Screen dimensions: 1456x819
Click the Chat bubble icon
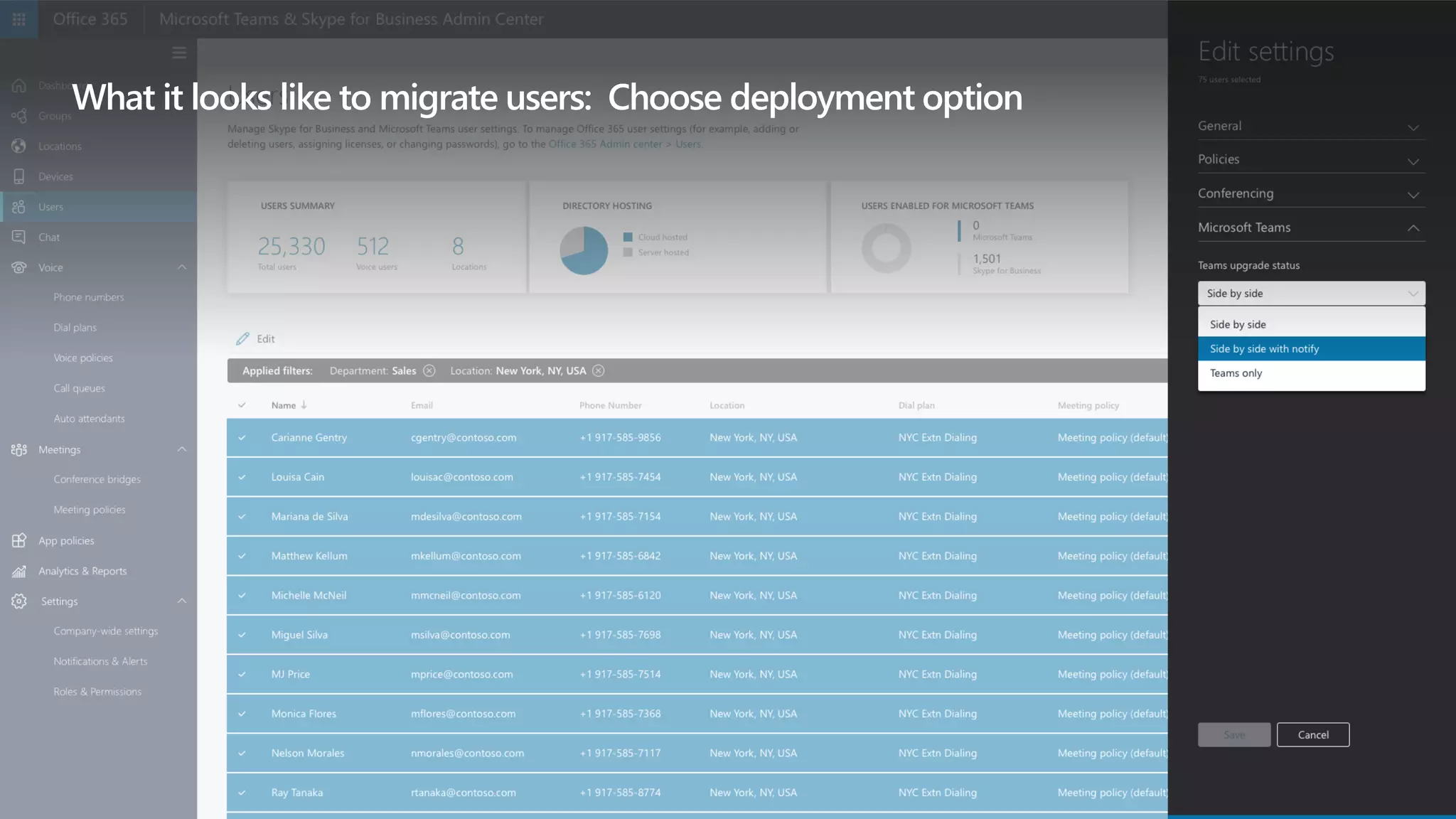click(19, 237)
